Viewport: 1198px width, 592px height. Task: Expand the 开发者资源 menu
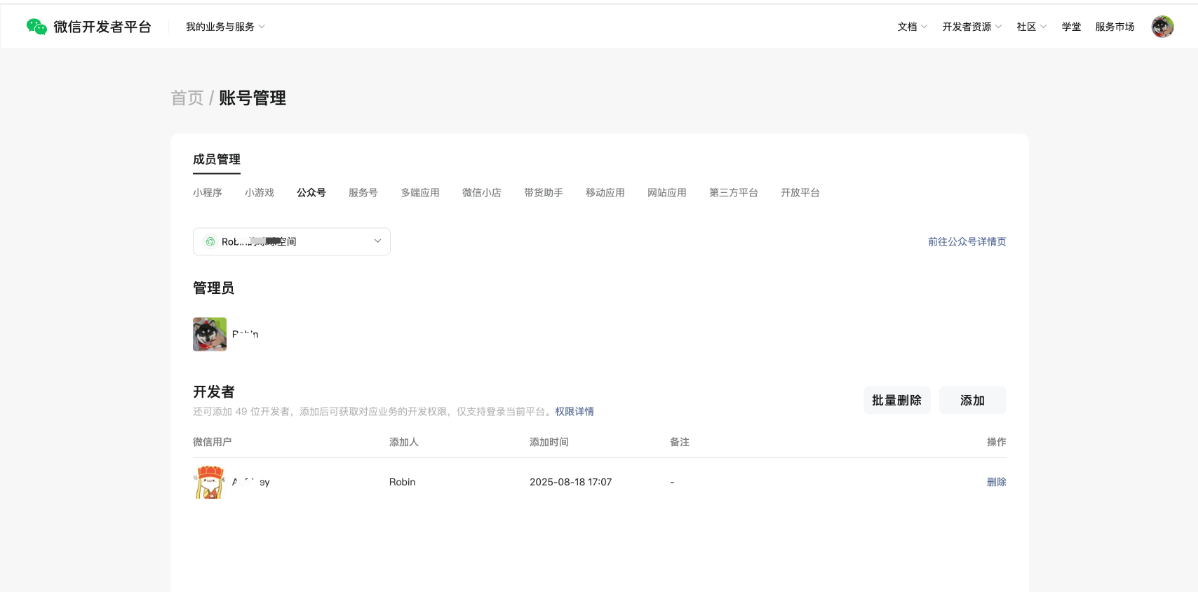click(x=971, y=27)
